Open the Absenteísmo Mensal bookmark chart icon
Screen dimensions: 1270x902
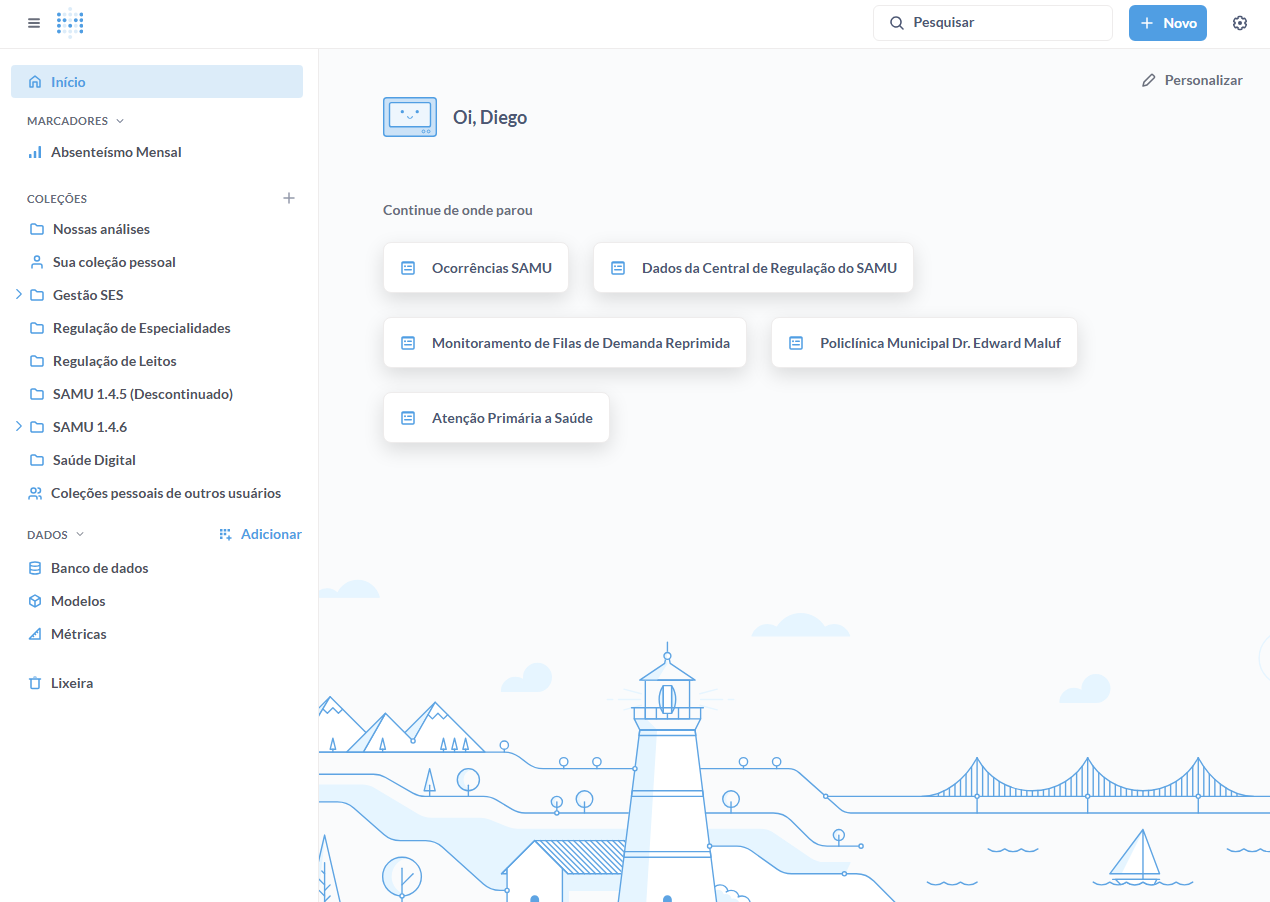coord(35,153)
